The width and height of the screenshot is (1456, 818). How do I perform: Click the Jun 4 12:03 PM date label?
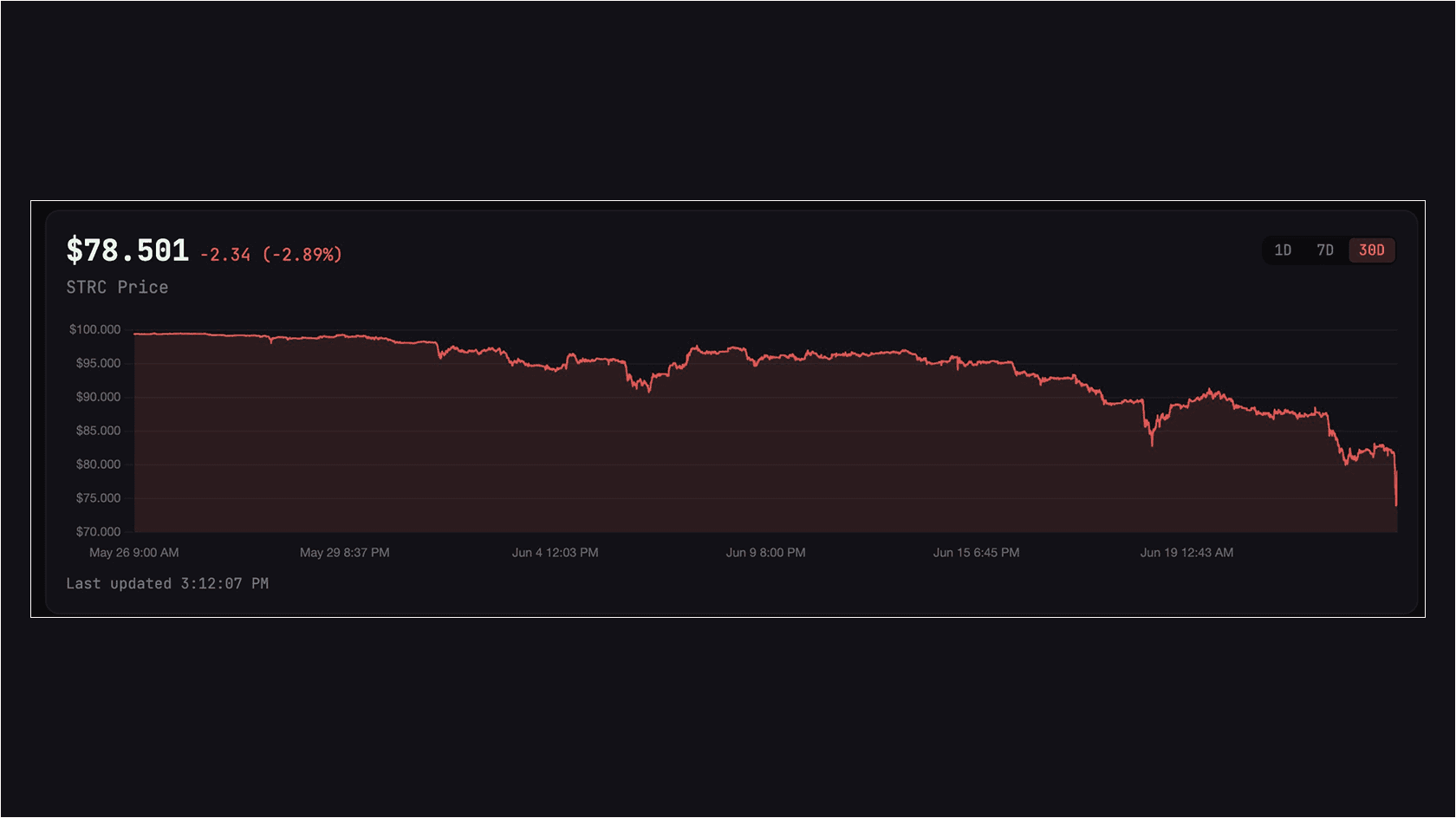point(556,553)
